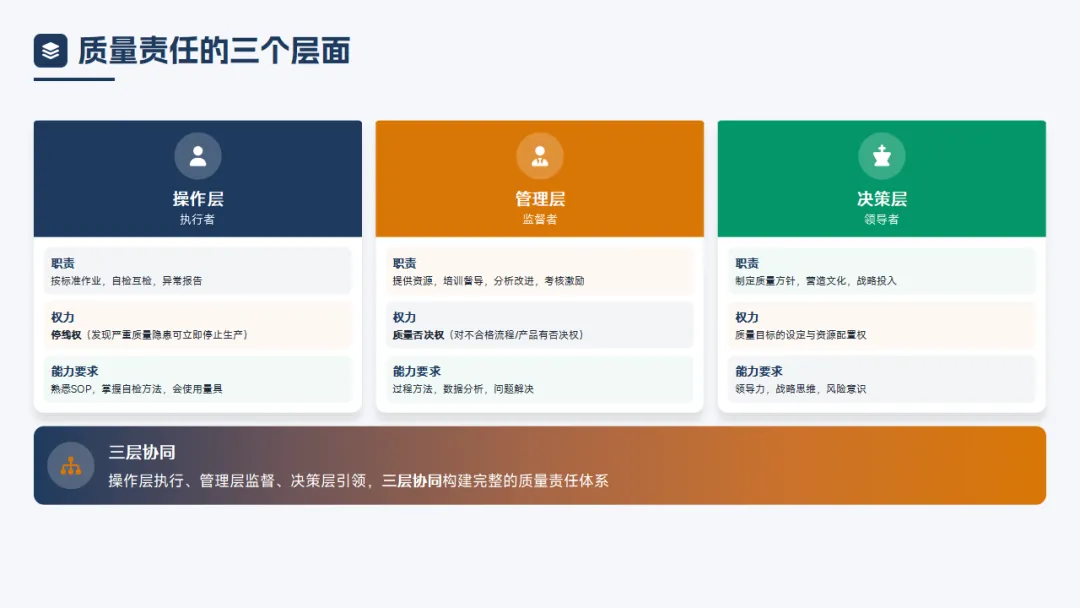Click 能力要求 label in the 管理层 card

[417, 372]
